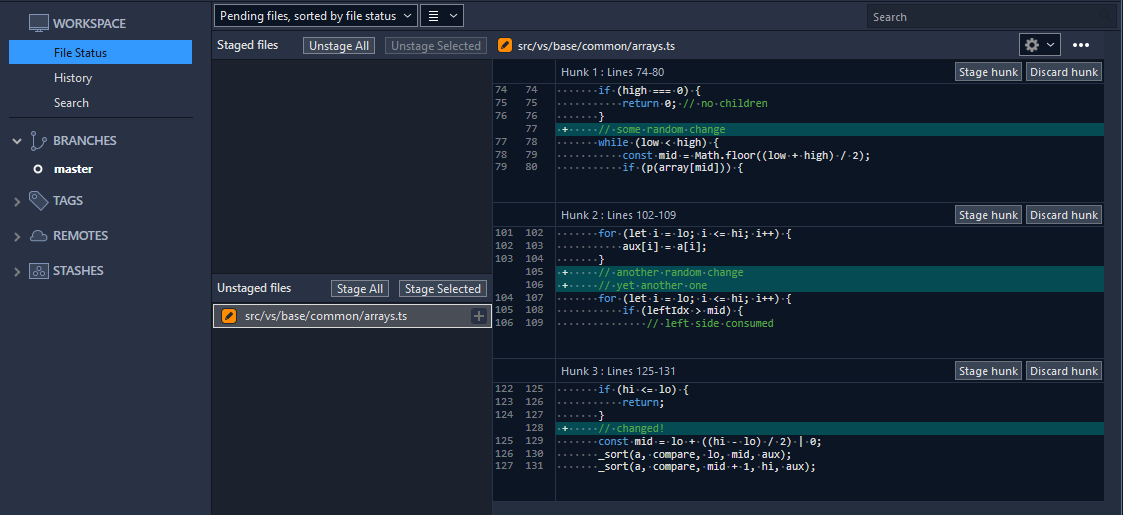
Task: Expand the Stashes section
Action: [17, 271]
